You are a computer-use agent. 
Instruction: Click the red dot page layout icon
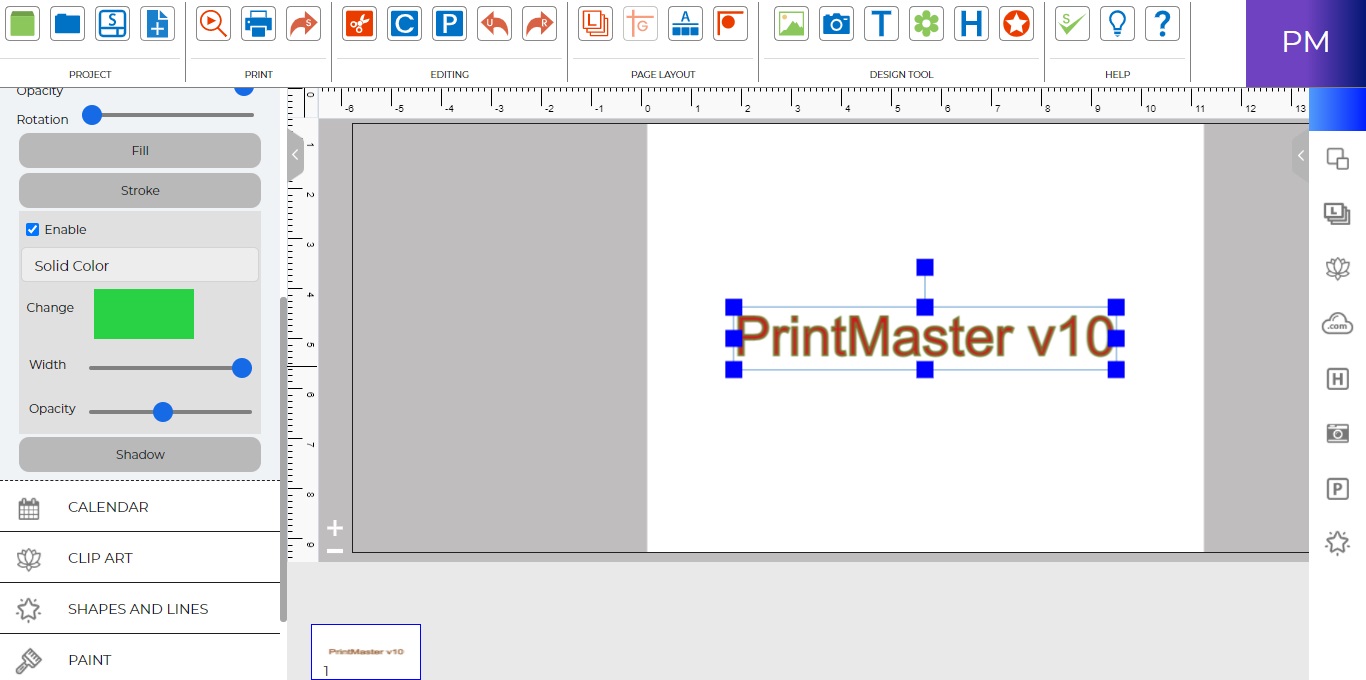click(x=730, y=23)
